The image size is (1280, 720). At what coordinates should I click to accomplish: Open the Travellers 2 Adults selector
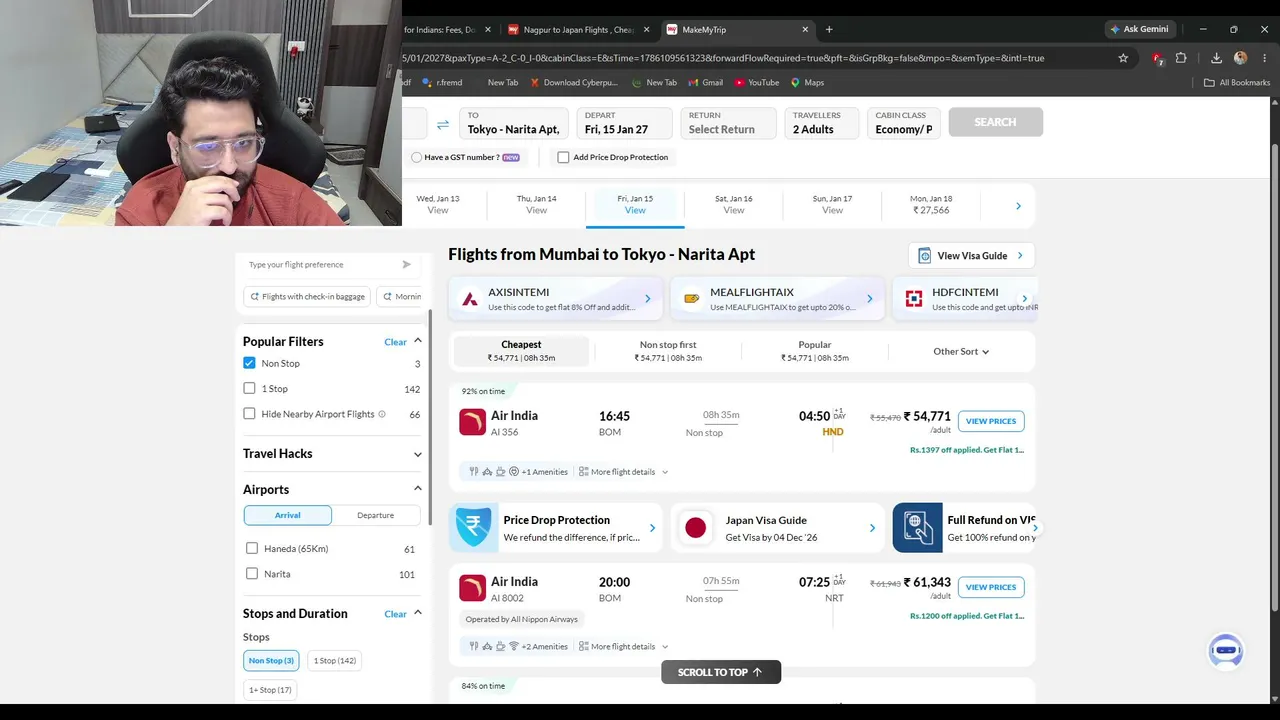[x=821, y=123]
